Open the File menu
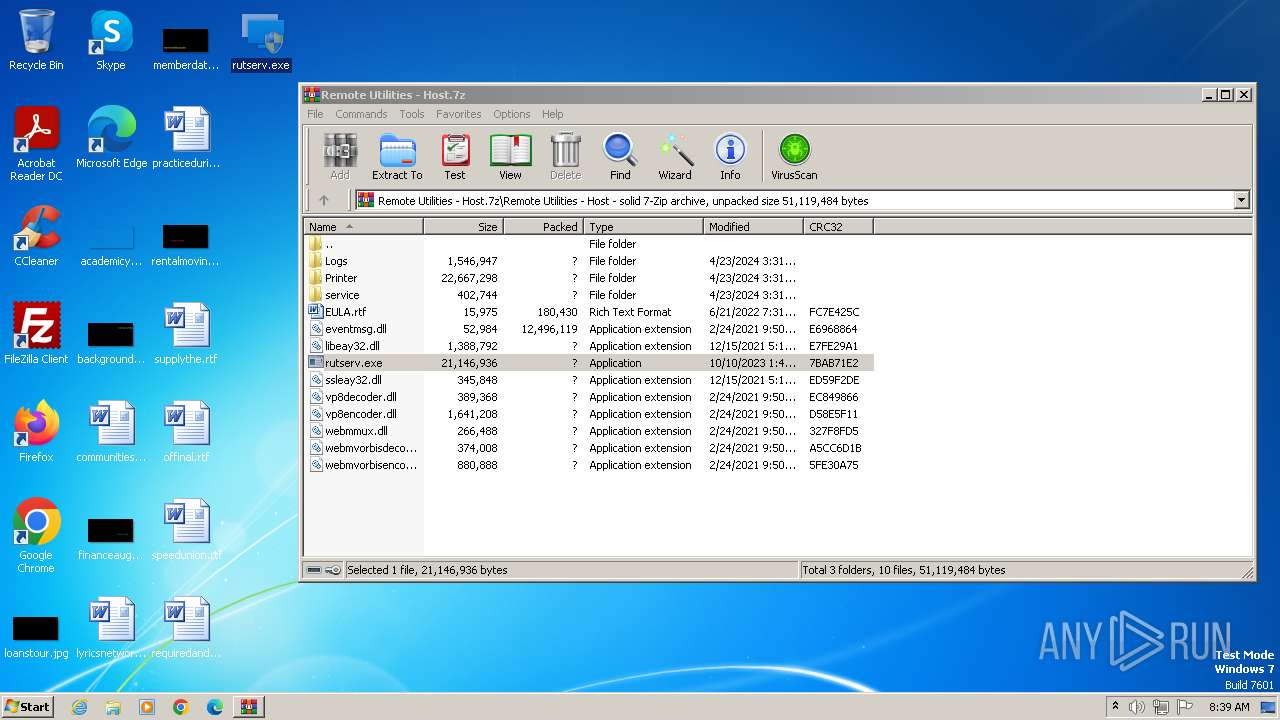The image size is (1280, 720). click(x=315, y=114)
